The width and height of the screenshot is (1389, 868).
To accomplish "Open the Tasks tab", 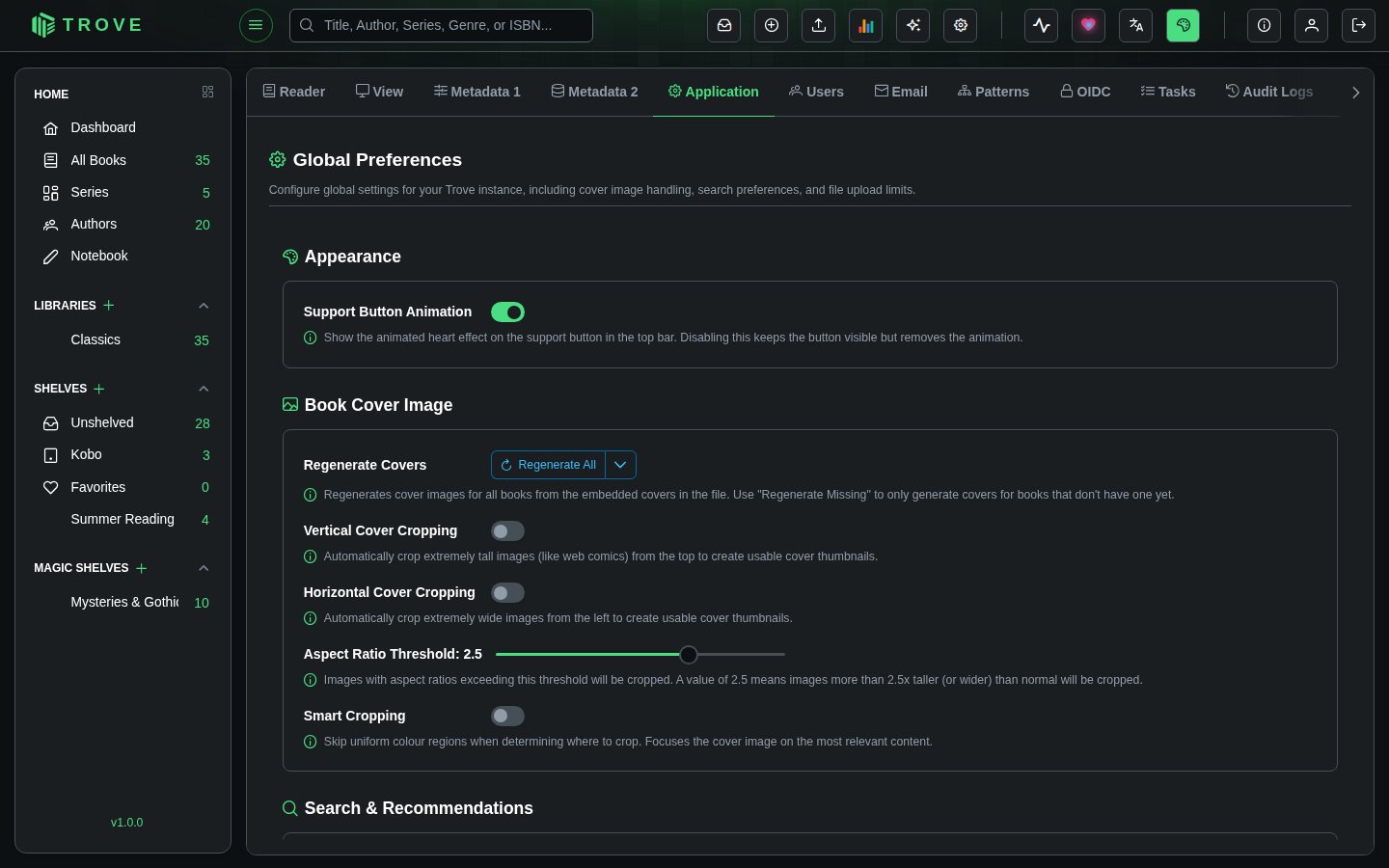I will click(1168, 92).
